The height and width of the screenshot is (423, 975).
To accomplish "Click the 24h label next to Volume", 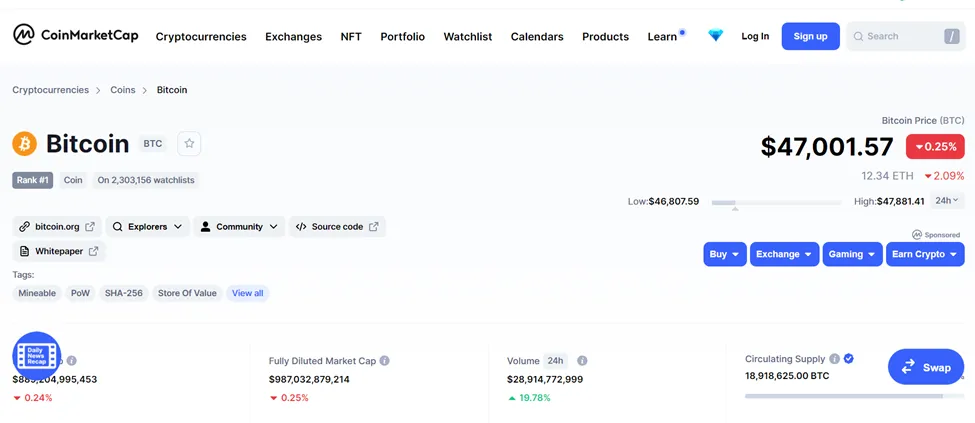I will point(555,361).
